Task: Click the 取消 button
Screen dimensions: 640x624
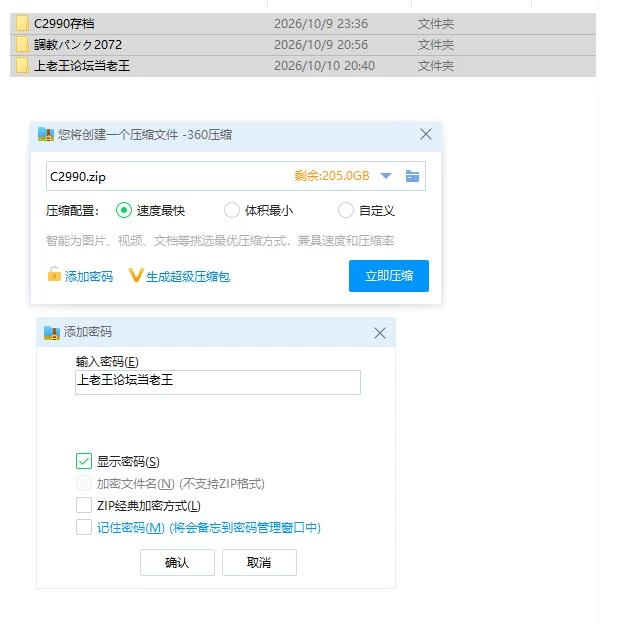Action: 259,562
